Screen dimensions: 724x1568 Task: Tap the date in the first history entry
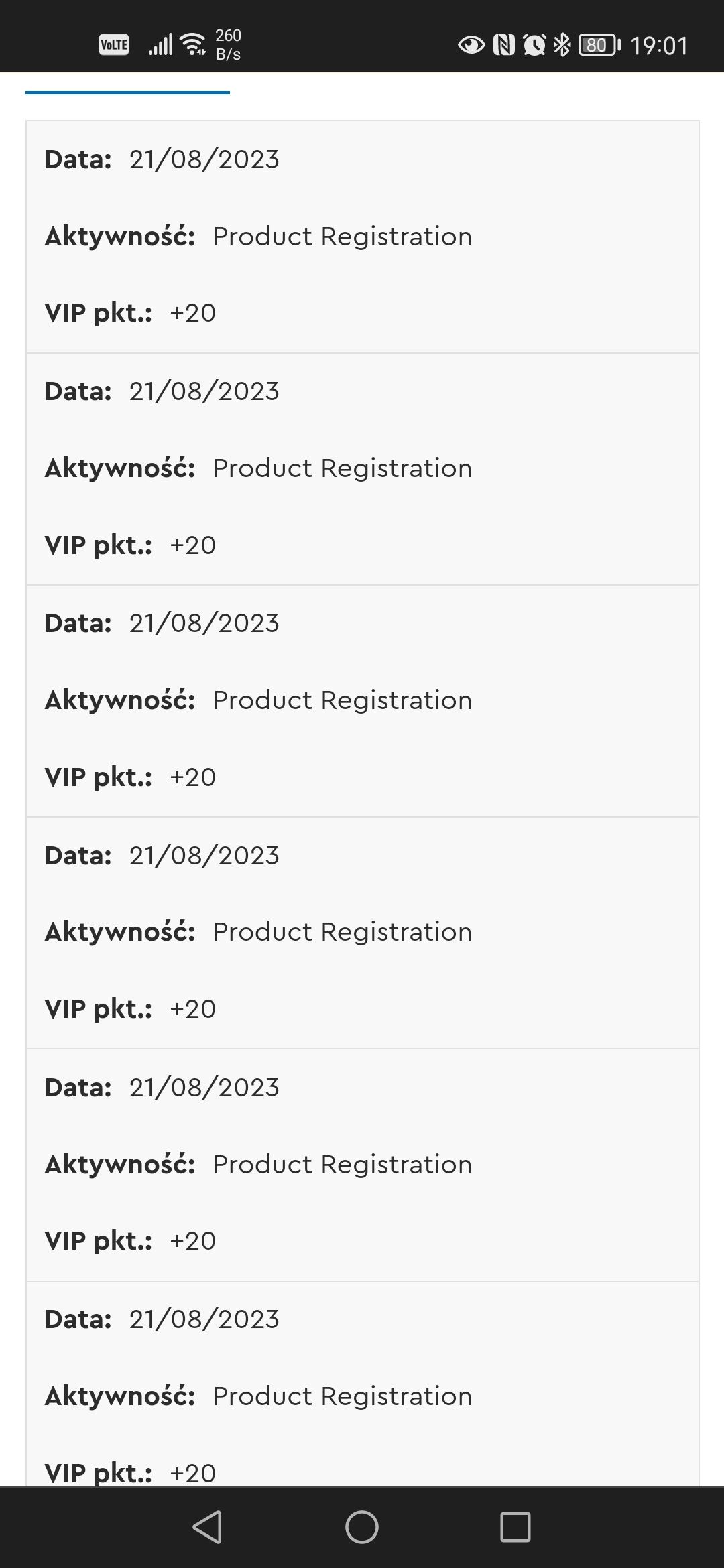(204, 159)
